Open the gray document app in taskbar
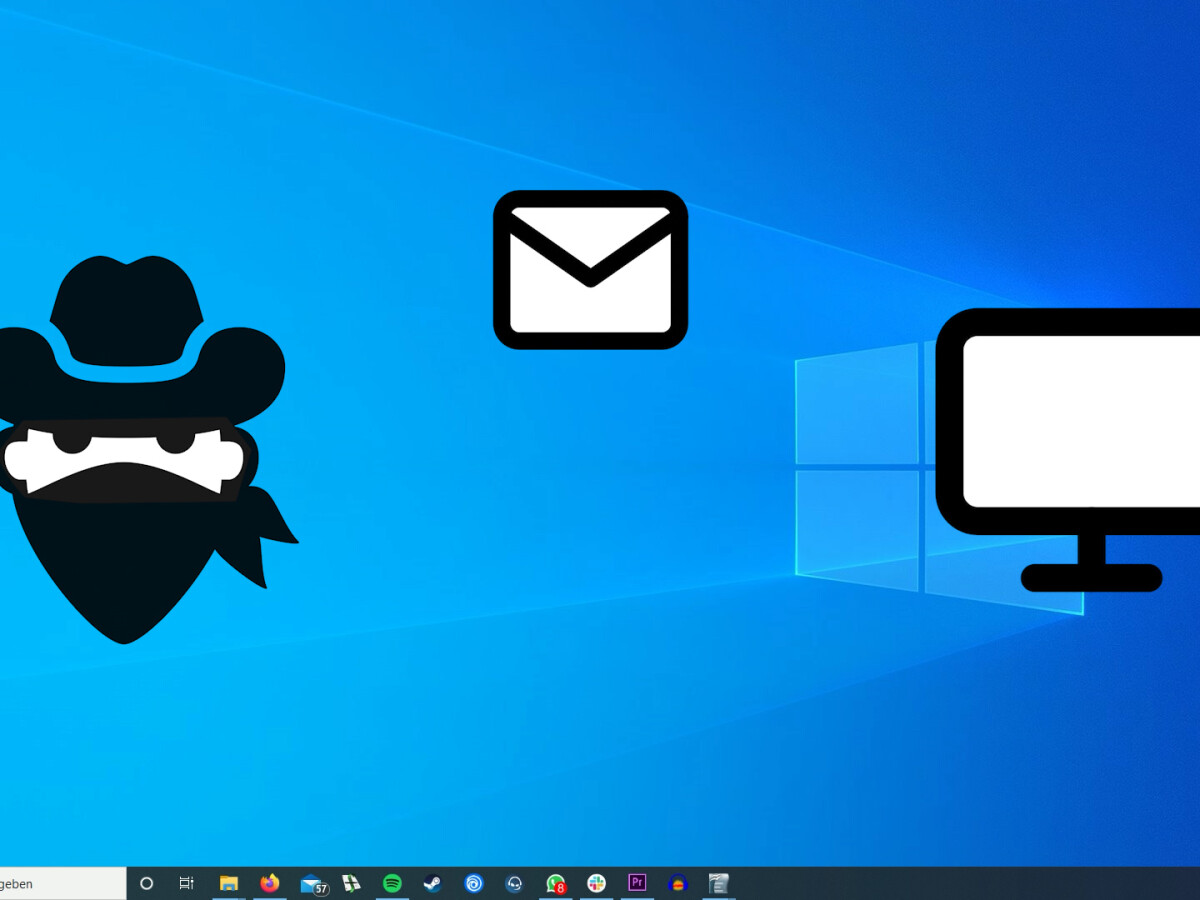The image size is (1200, 900). point(718,883)
